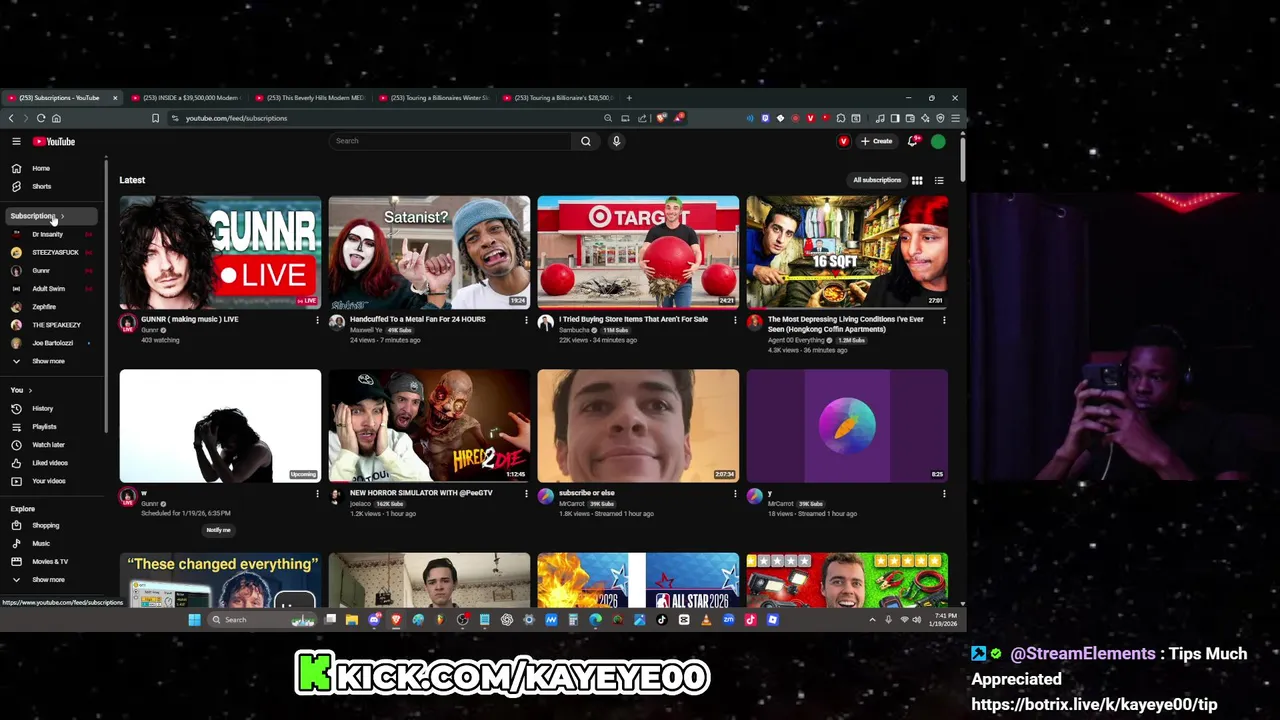
Task: Open YouTube notifications bell
Action: point(912,141)
